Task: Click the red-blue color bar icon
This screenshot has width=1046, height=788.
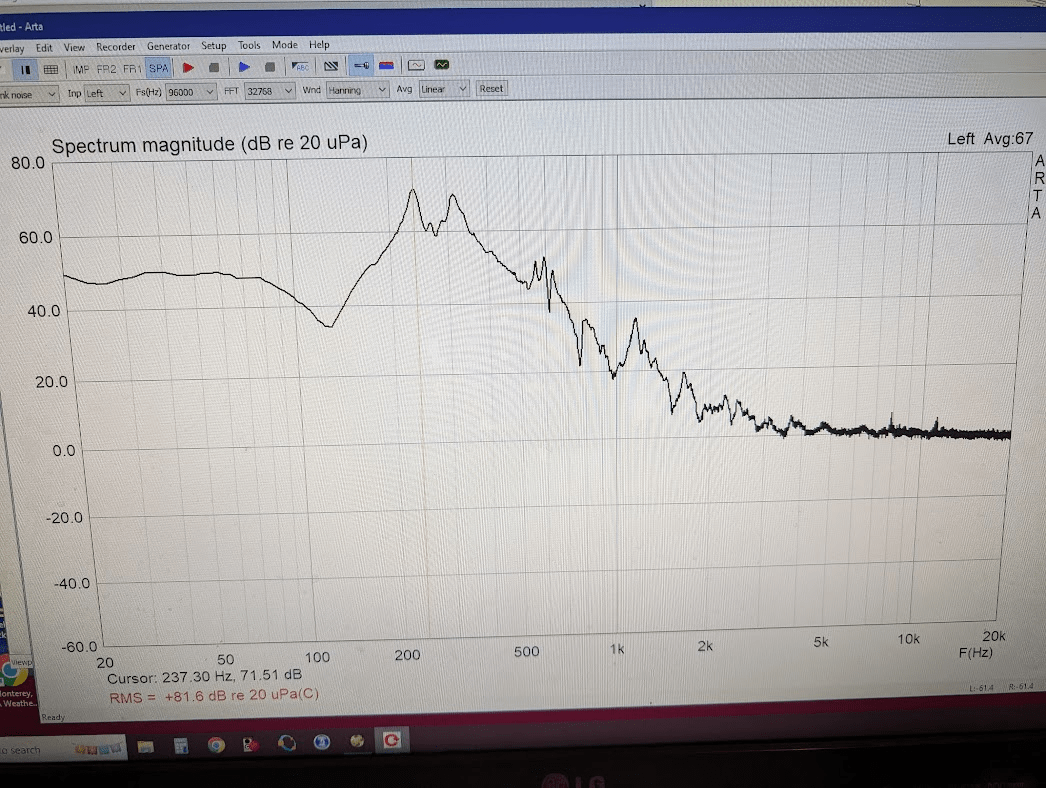Action: 386,65
